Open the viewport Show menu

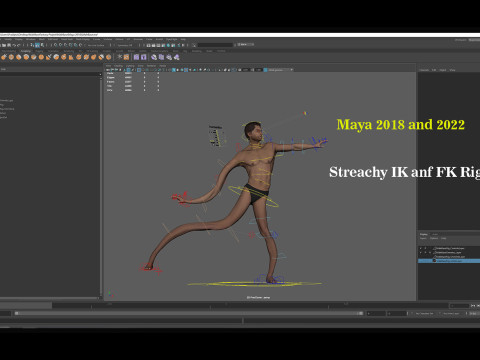(x=140, y=66)
